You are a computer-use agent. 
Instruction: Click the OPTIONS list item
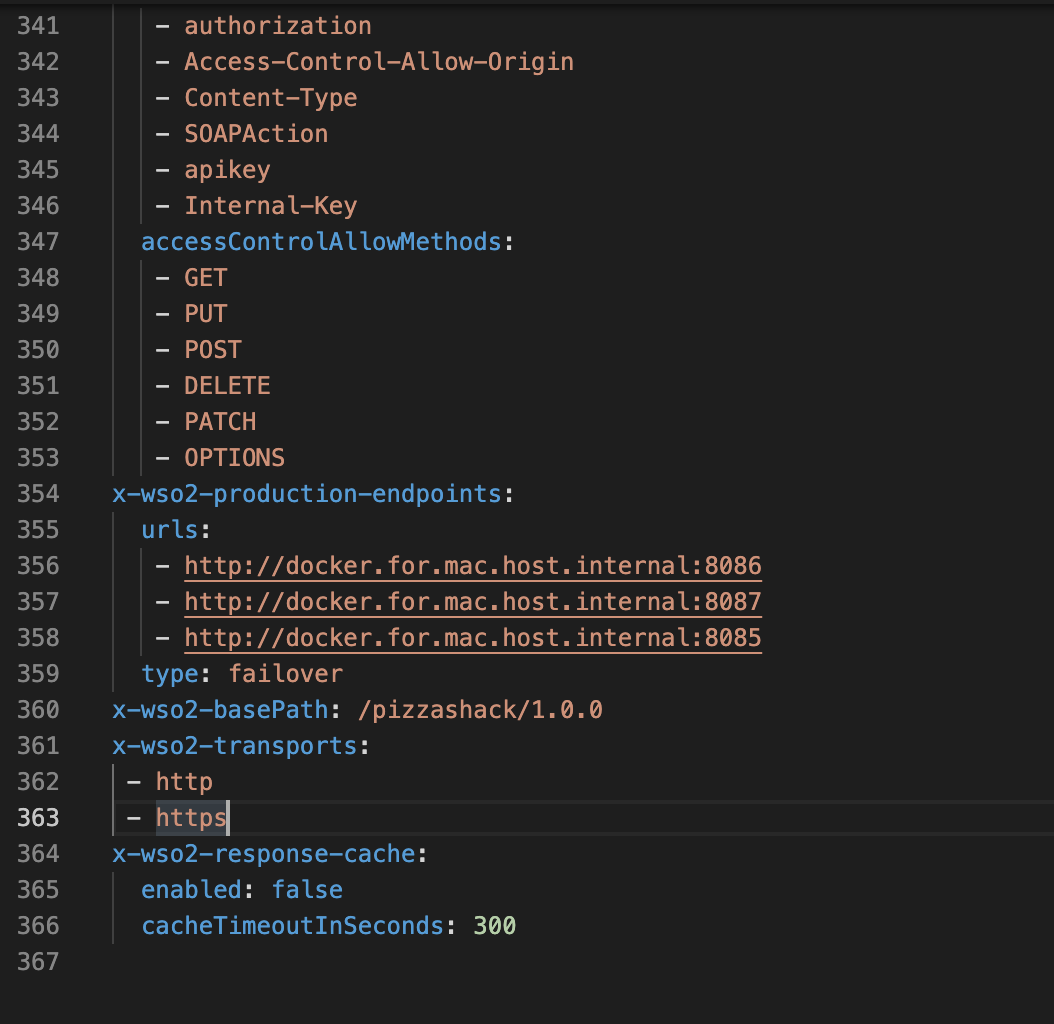234,457
